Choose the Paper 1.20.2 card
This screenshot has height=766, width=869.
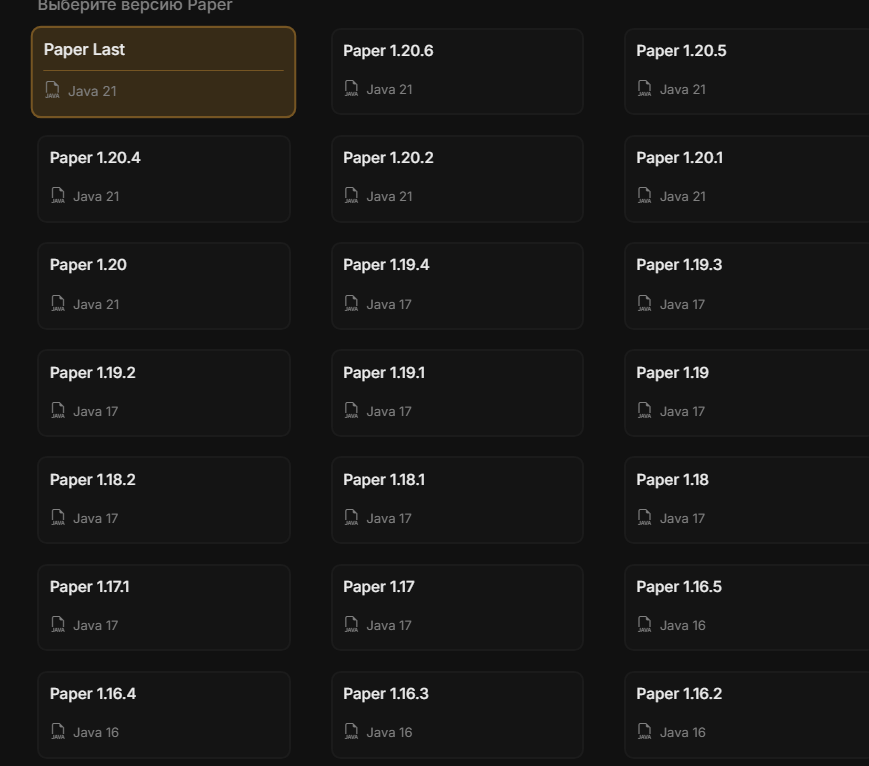pyautogui.click(x=457, y=179)
